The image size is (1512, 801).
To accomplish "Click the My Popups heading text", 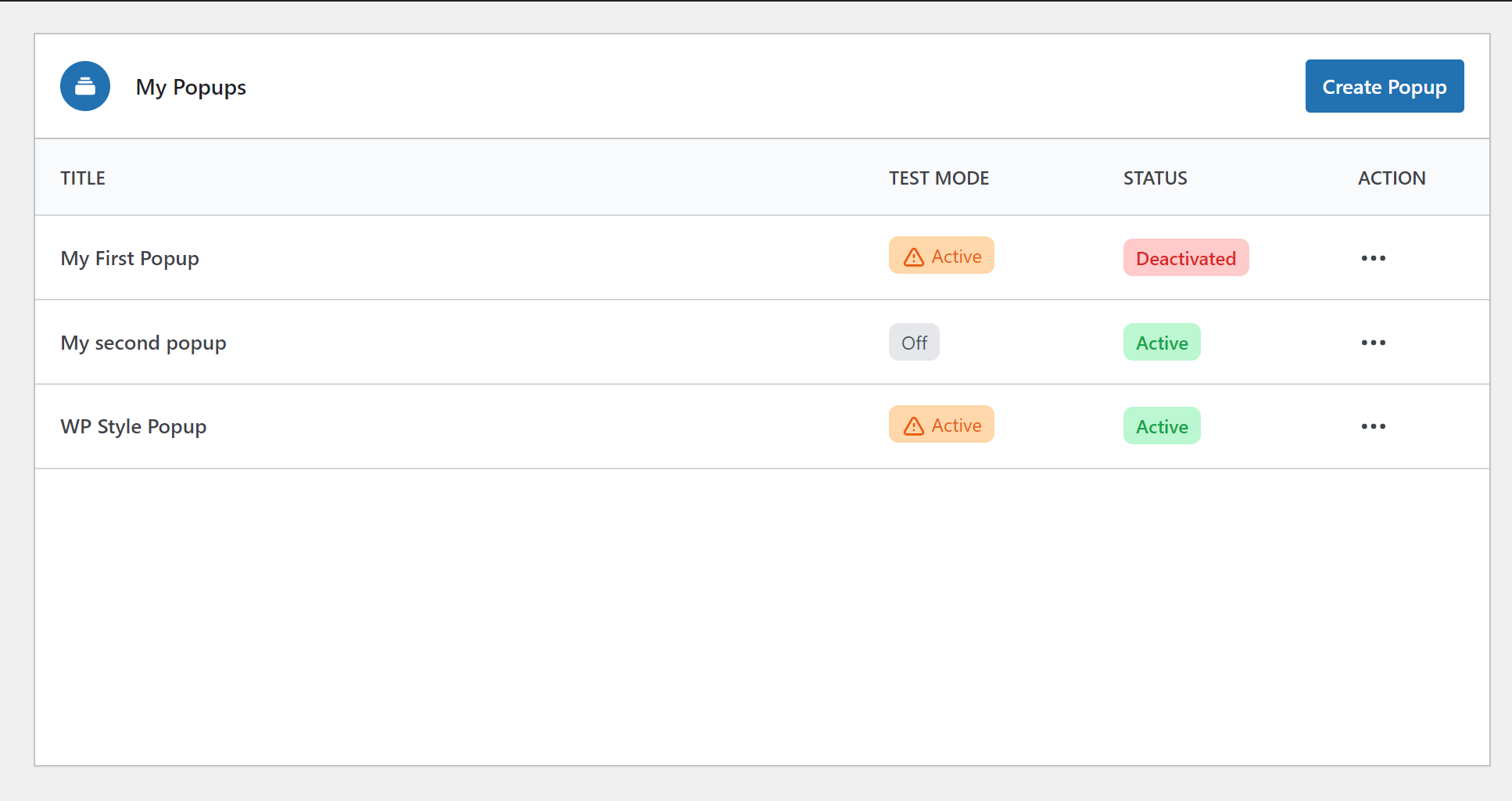I will coord(191,87).
